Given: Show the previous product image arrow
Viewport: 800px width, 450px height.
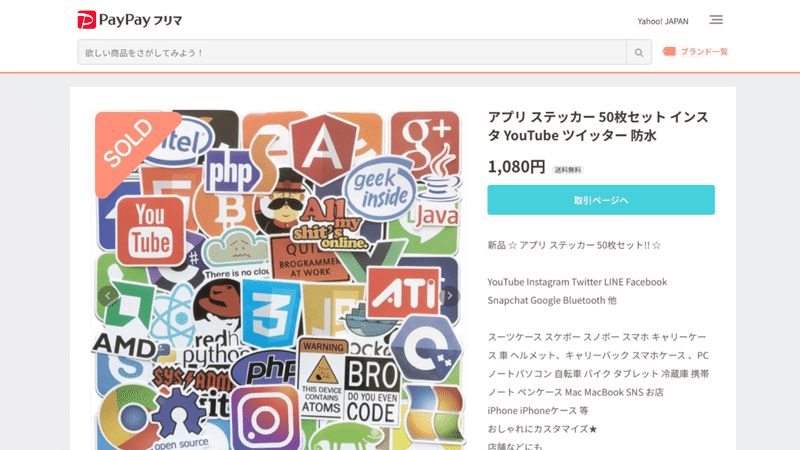Looking at the screenshot, I should point(108,295).
